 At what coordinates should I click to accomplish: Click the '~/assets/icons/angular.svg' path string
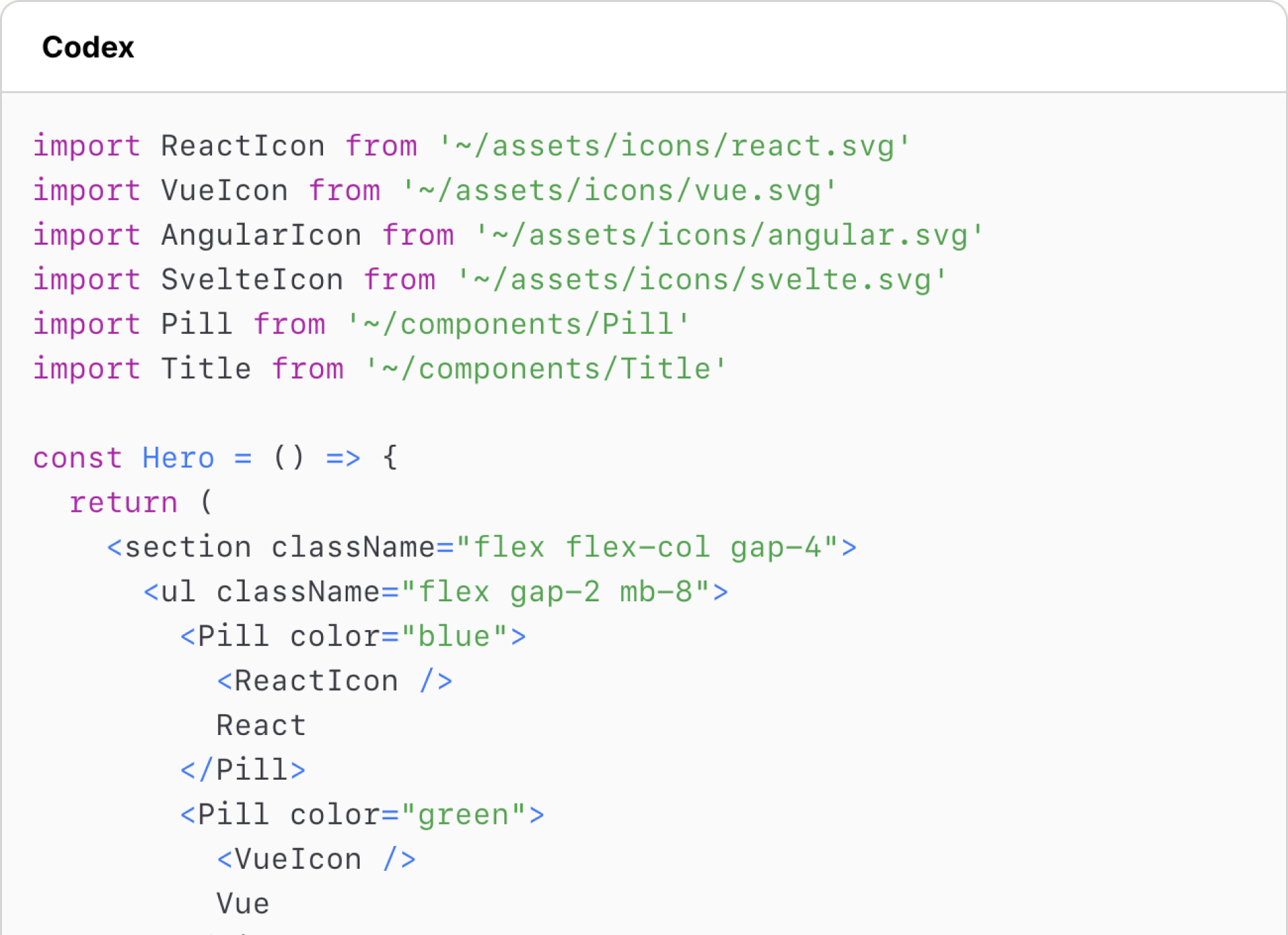tap(729, 235)
